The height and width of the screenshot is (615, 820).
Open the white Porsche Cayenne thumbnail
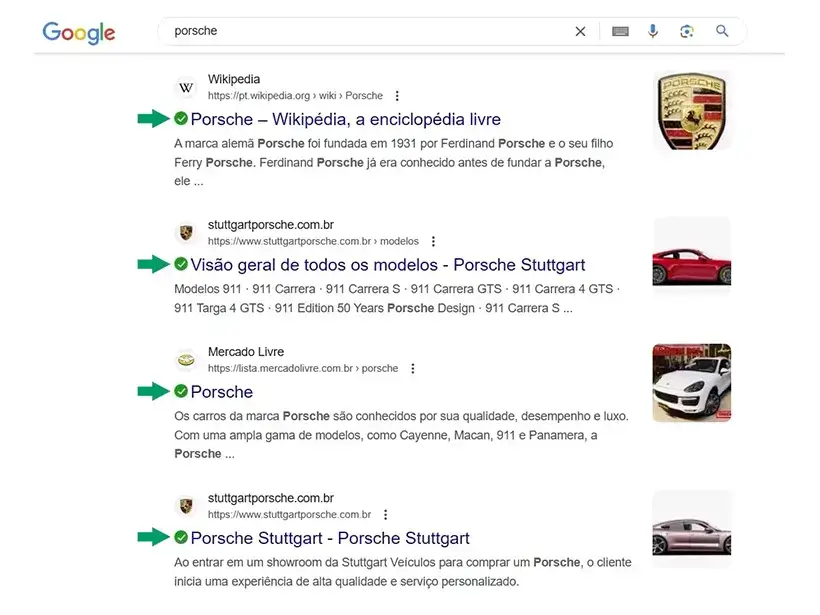point(692,383)
